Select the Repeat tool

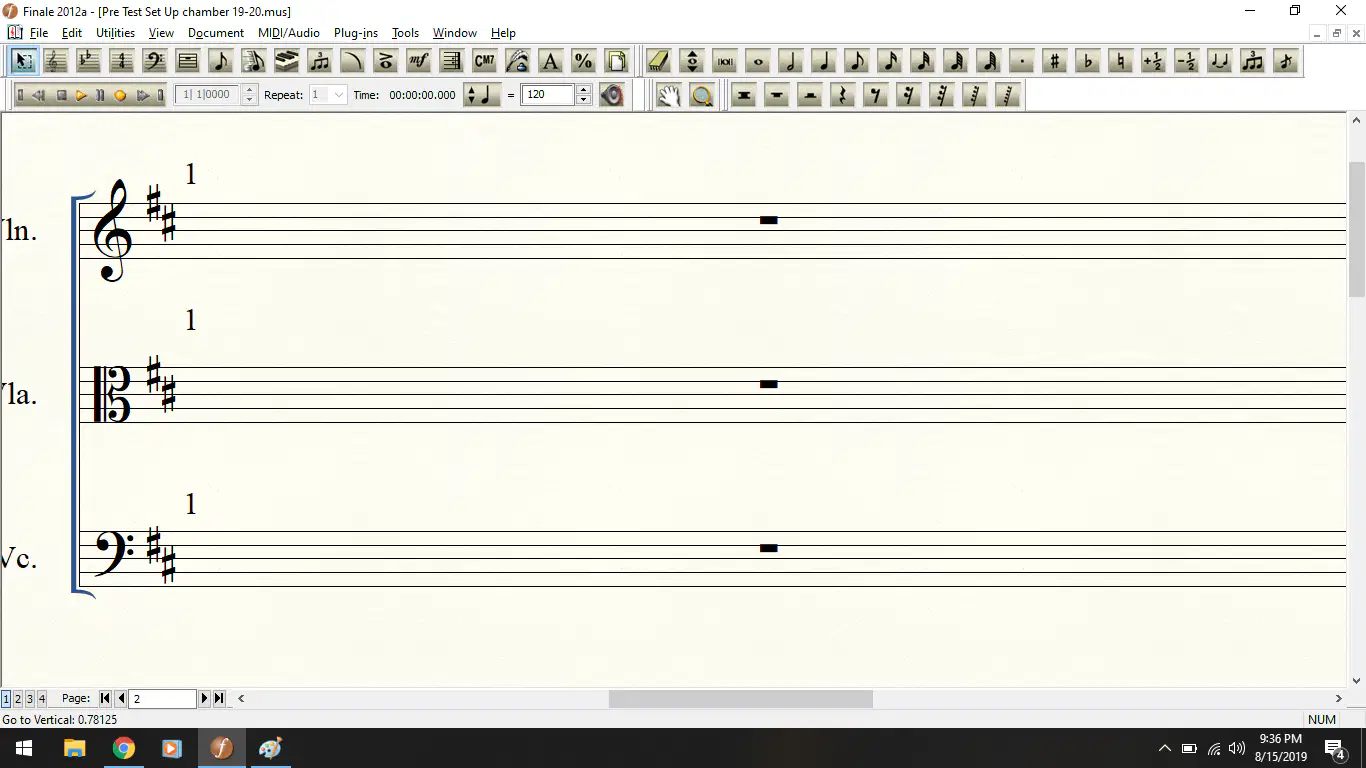[x=451, y=61]
